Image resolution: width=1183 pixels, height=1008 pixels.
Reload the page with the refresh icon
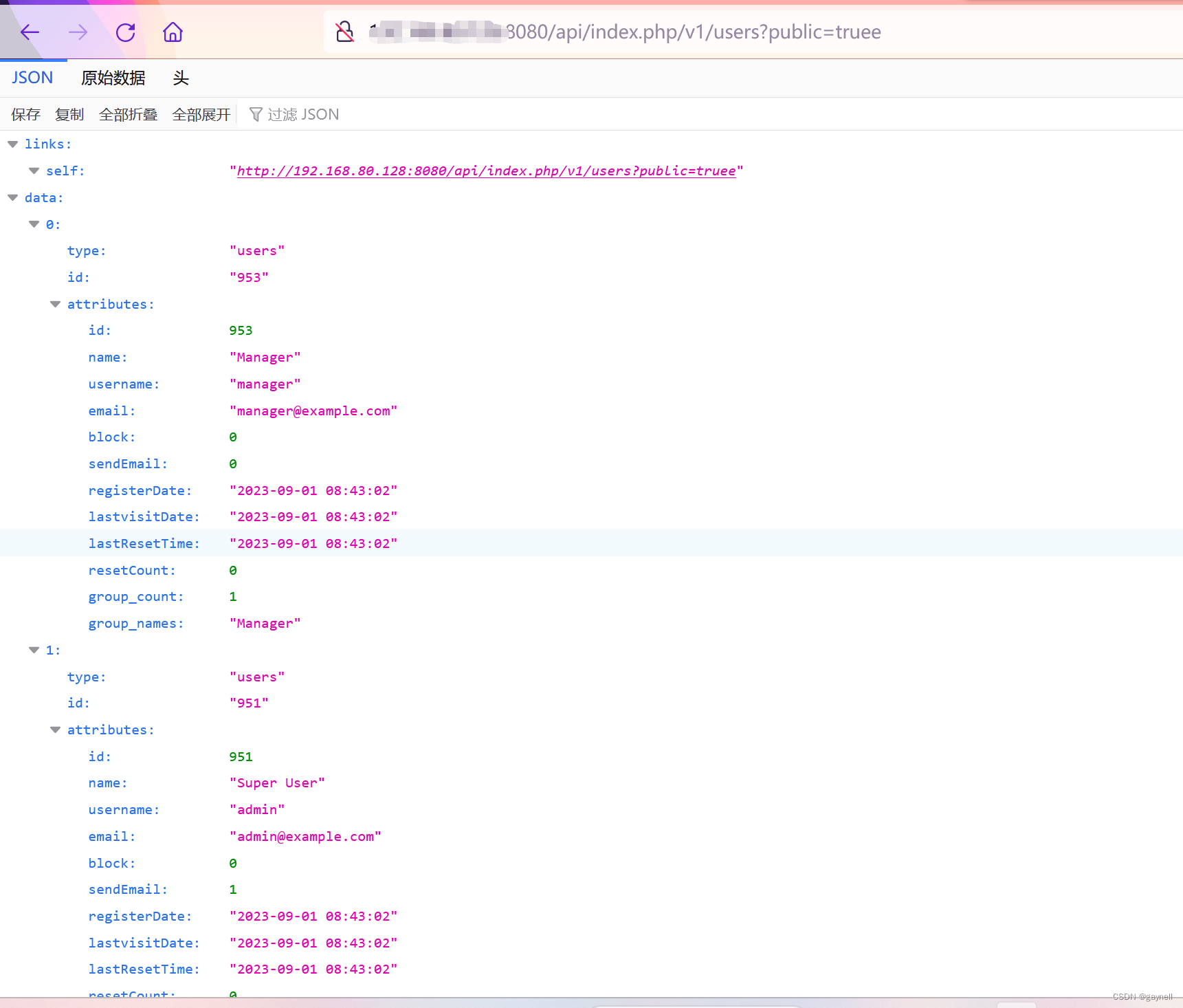[x=125, y=32]
